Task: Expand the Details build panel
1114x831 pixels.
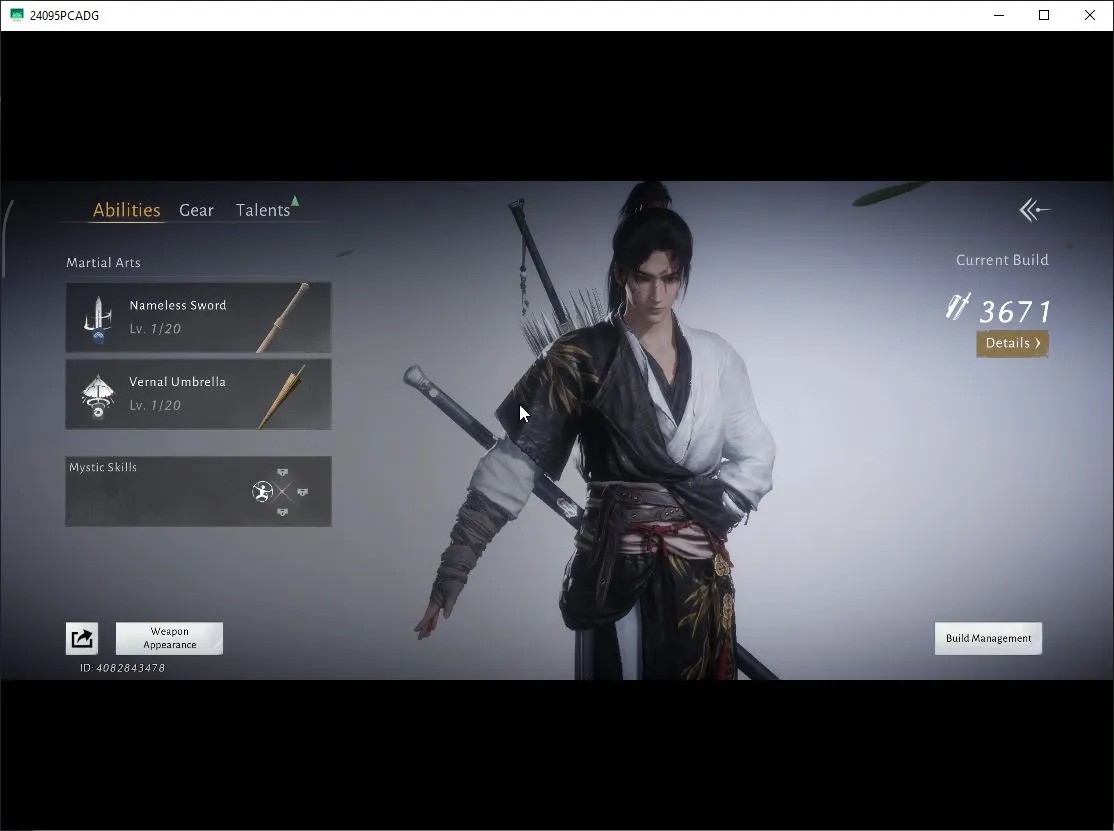Action: pos(1012,344)
